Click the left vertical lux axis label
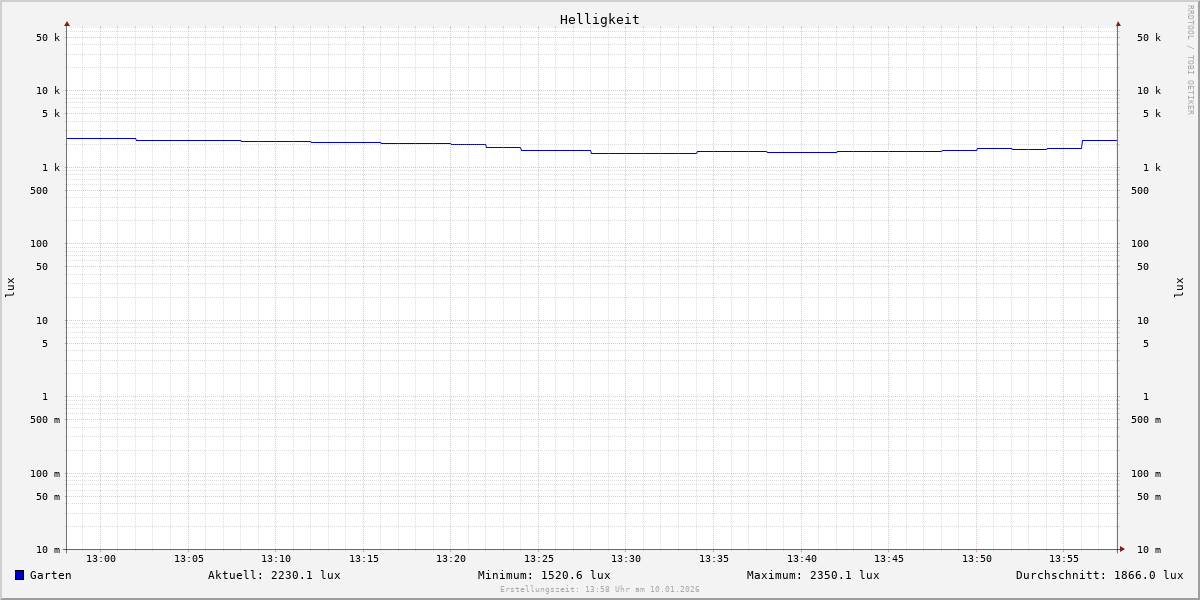The height and width of the screenshot is (600, 1200). 10,287
